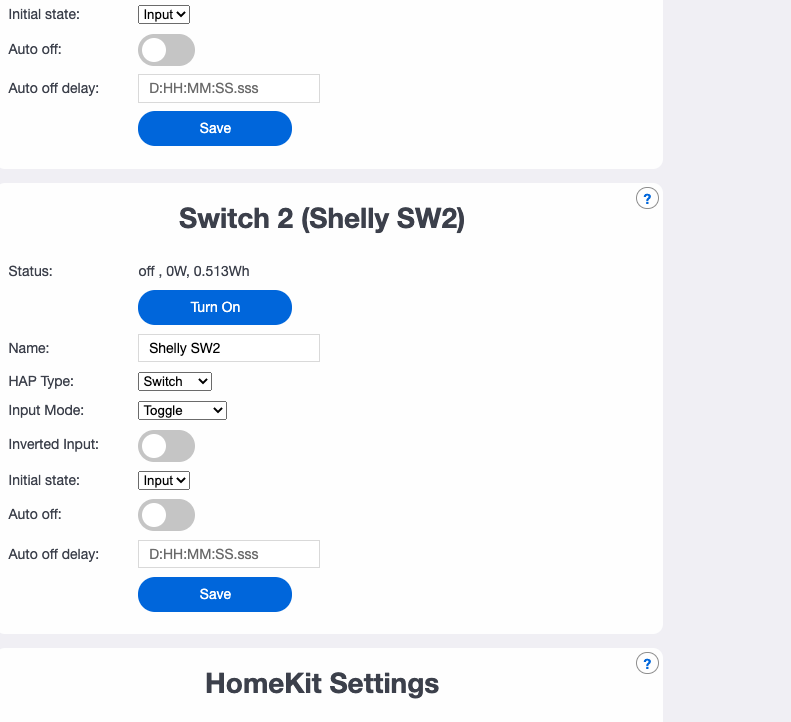Screen dimensions: 791x722
Task: Click the Inverted Input label
Action: [53, 445]
